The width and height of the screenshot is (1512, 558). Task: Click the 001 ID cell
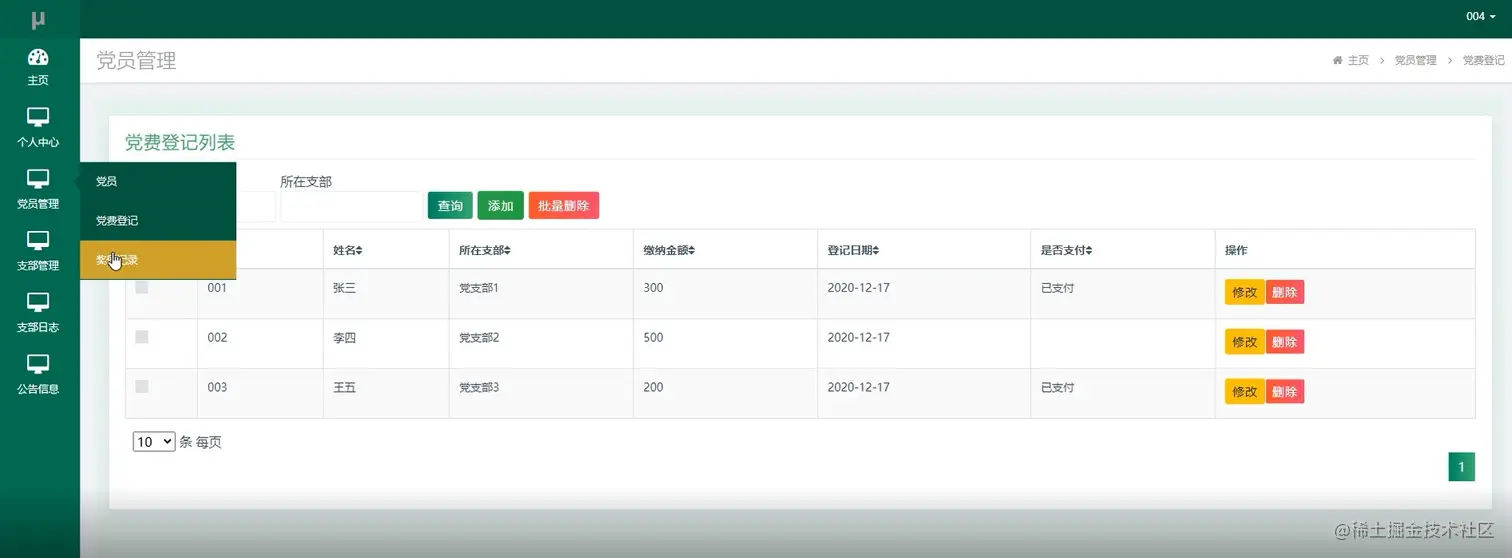pos(217,288)
